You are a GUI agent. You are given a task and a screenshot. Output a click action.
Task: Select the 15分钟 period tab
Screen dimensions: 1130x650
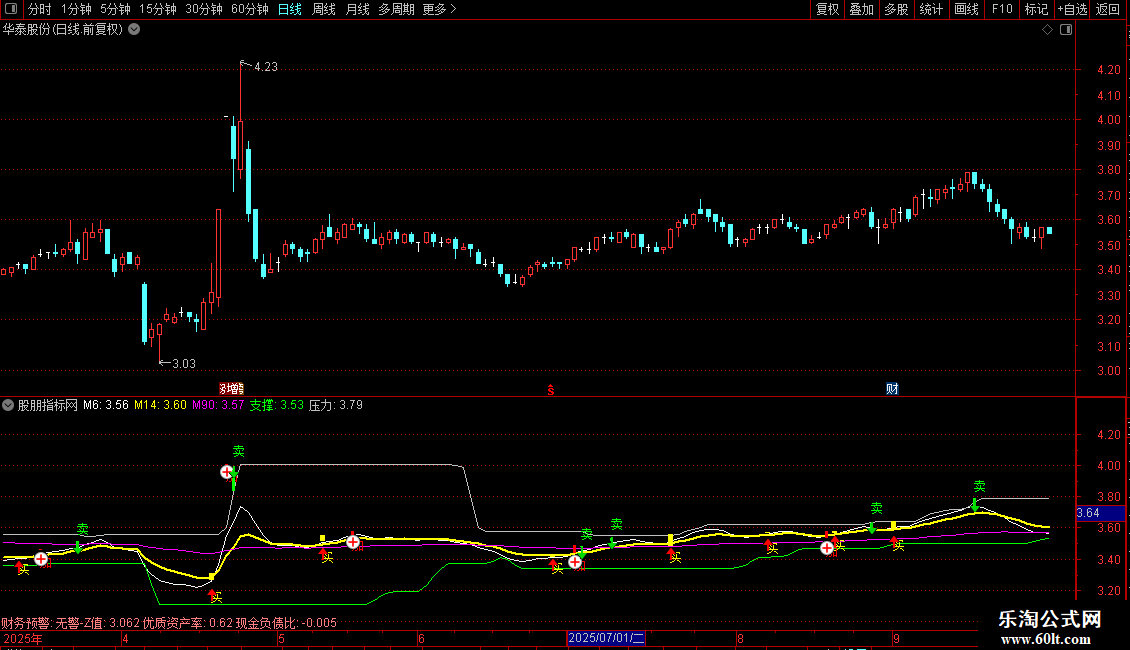[158, 9]
